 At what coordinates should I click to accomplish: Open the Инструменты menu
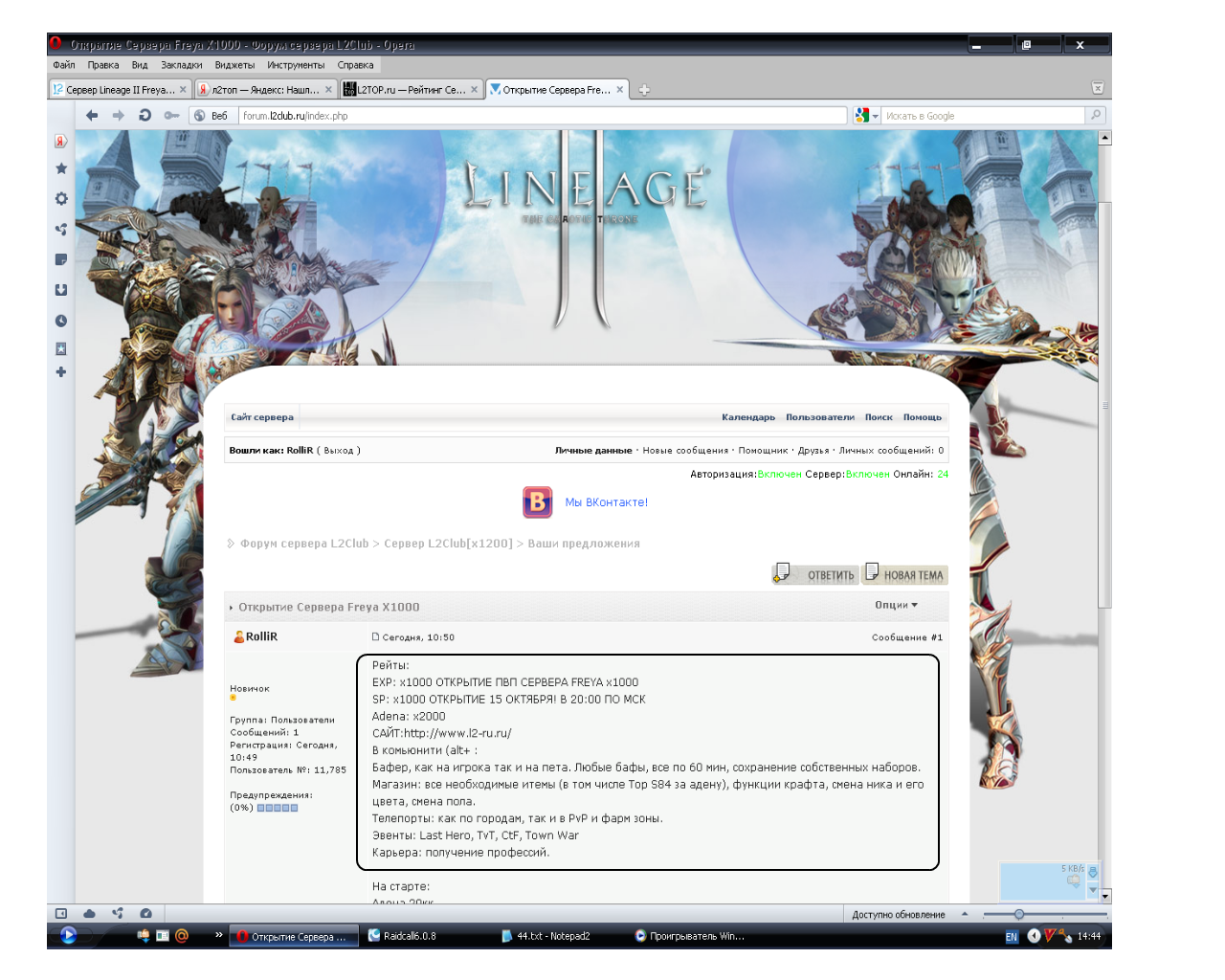[x=296, y=65]
